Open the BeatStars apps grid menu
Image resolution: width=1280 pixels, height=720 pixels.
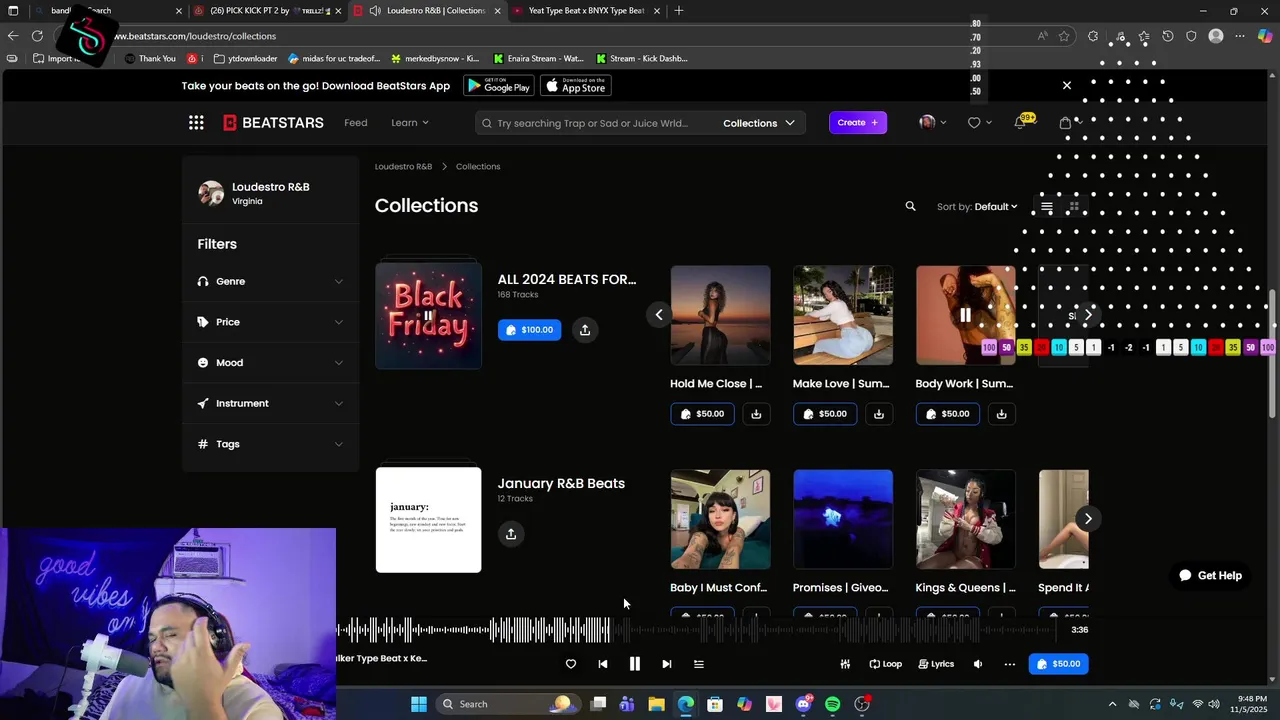pyautogui.click(x=196, y=123)
